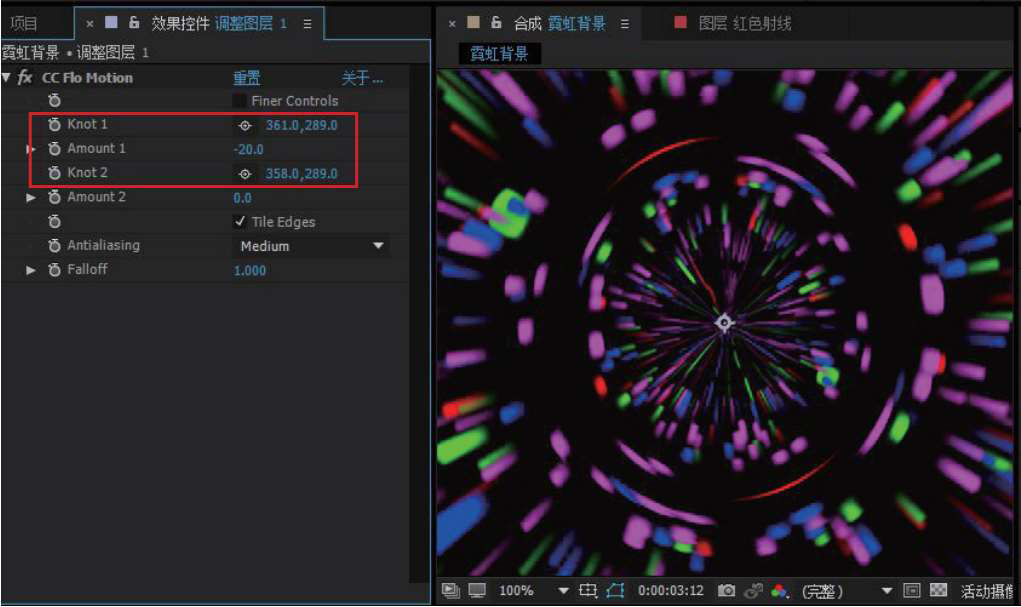Open the Antialiasing Medium dropdown
This screenshot has height=607, width=1021.
click(x=311, y=246)
